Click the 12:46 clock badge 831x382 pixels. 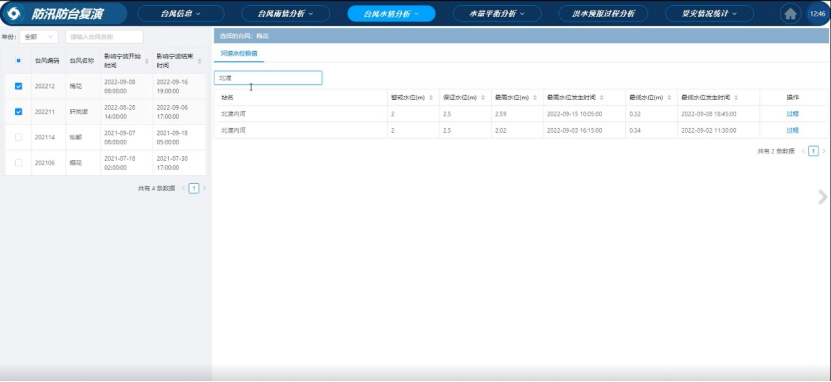tap(817, 14)
